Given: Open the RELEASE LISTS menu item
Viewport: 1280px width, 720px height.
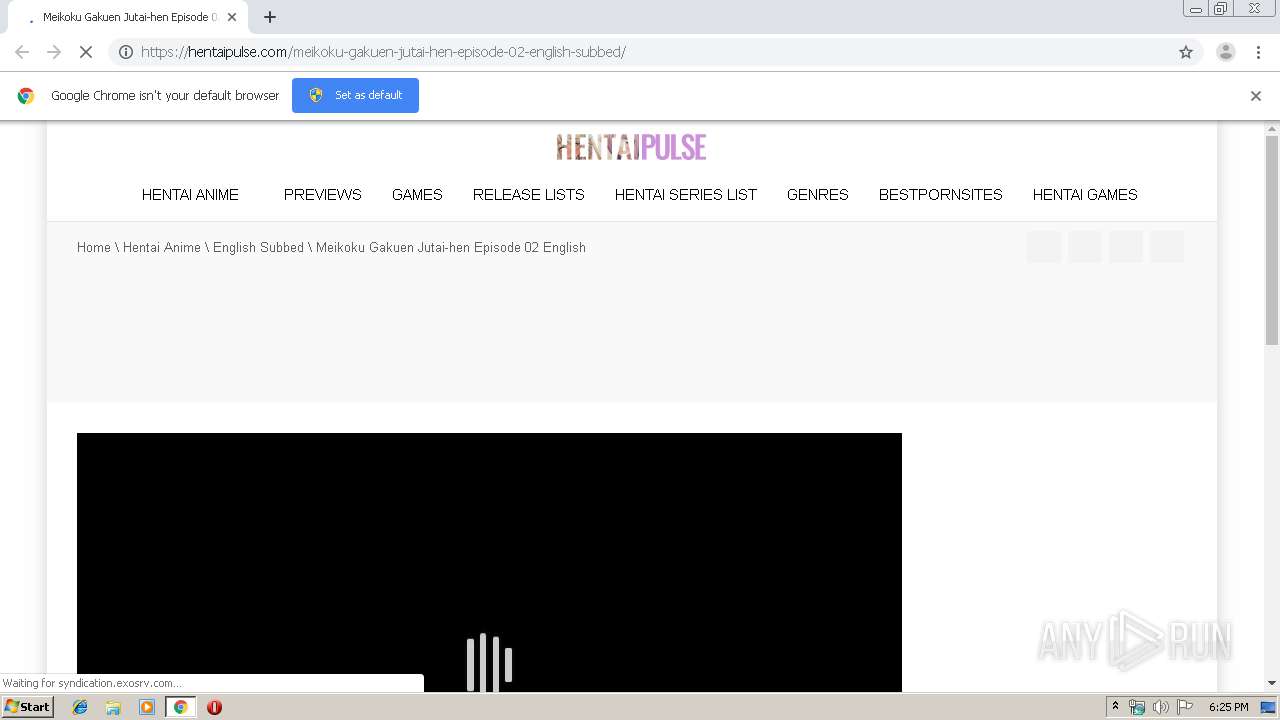Looking at the screenshot, I should 528,195.
